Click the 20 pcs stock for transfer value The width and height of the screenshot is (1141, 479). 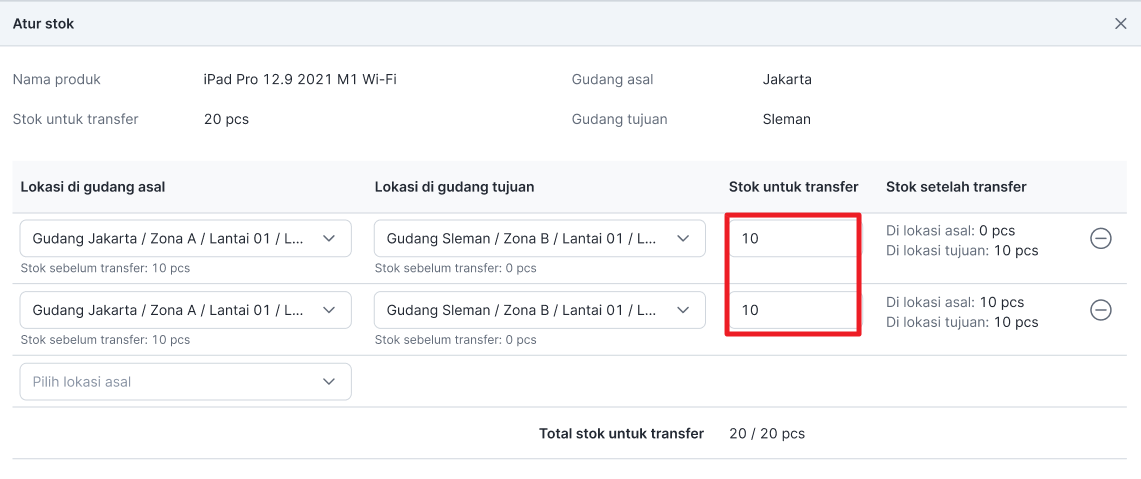(x=226, y=119)
